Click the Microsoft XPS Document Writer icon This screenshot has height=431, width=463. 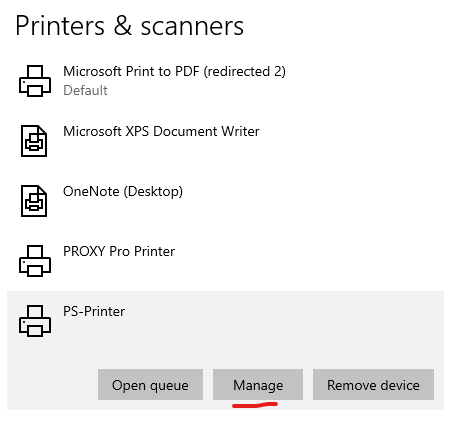coord(34,141)
